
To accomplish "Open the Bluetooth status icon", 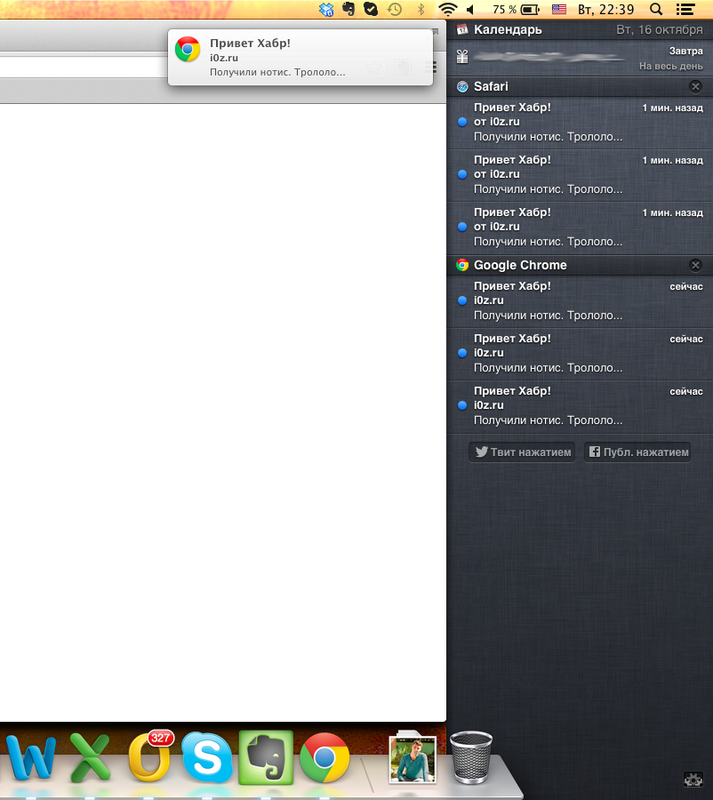I will [421, 9].
